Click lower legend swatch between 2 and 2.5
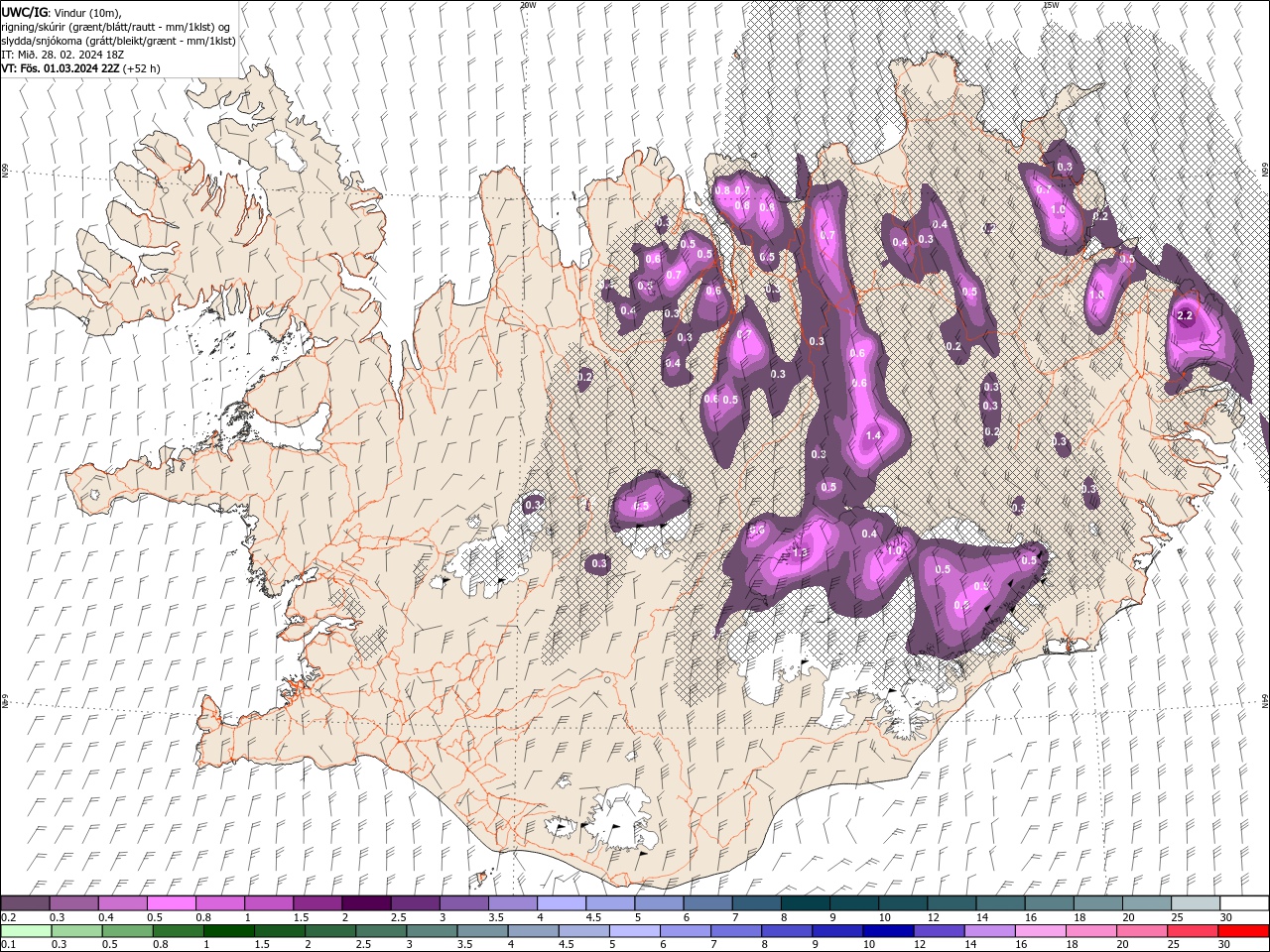 click(330, 931)
